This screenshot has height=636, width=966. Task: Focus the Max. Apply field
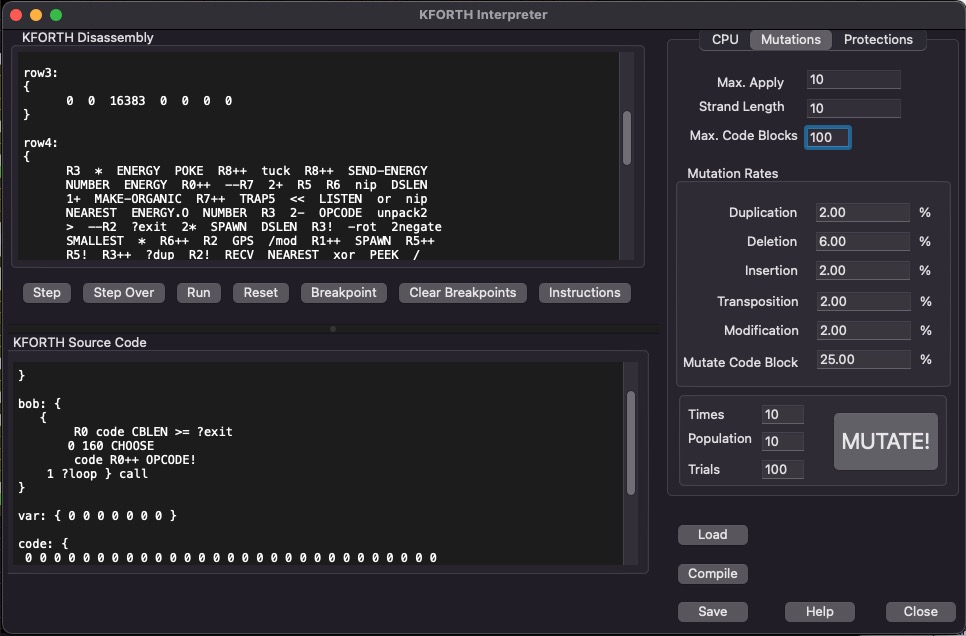tap(853, 80)
